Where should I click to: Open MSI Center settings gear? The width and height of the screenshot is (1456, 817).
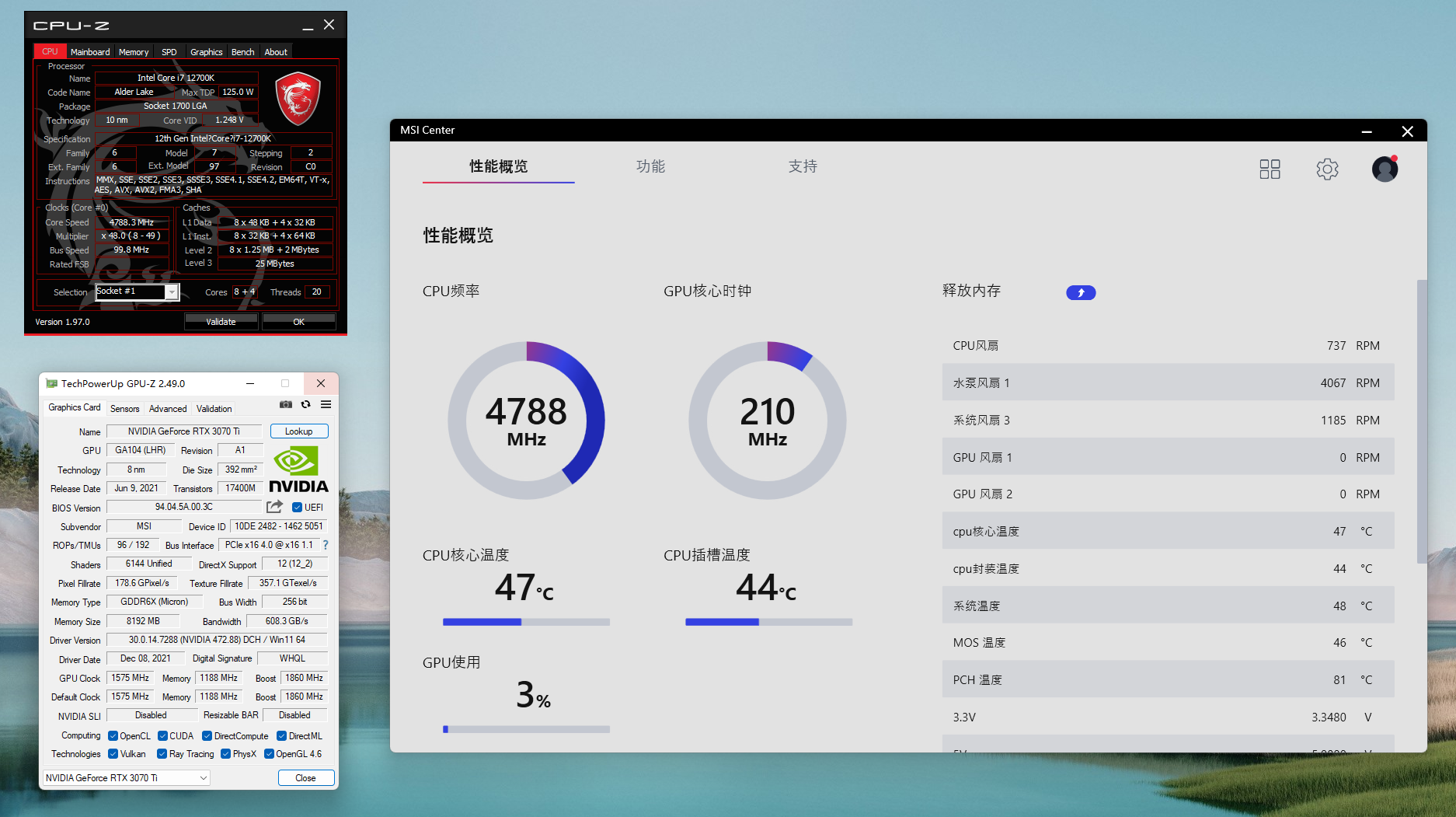[x=1327, y=169]
